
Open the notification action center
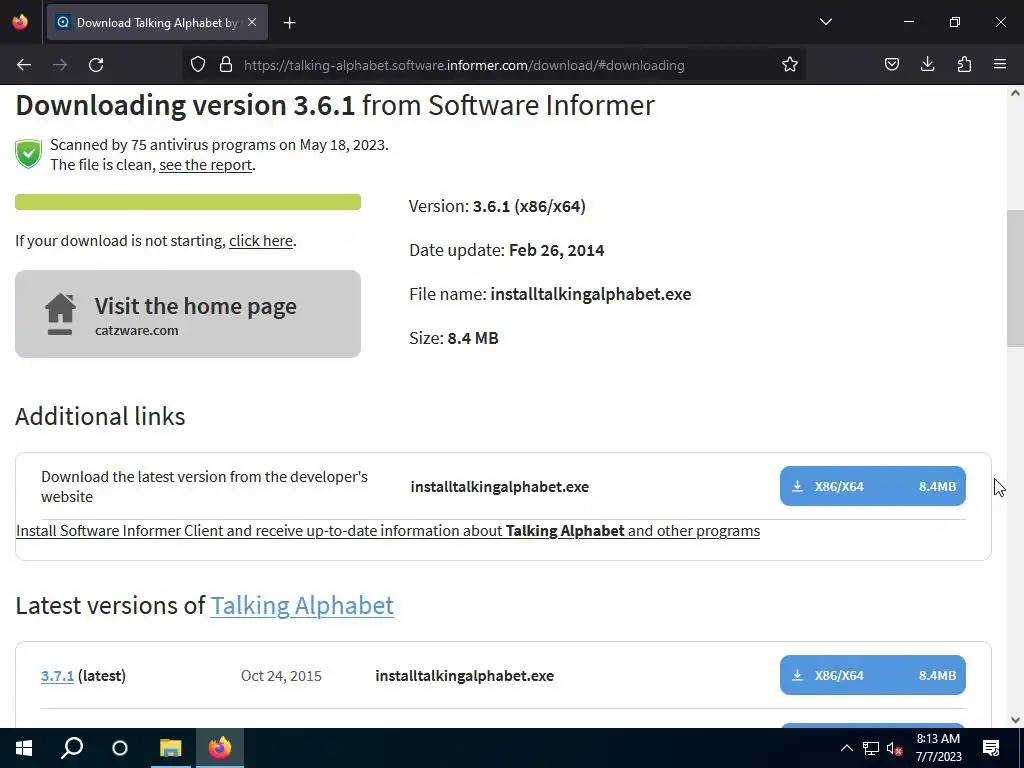coord(991,748)
